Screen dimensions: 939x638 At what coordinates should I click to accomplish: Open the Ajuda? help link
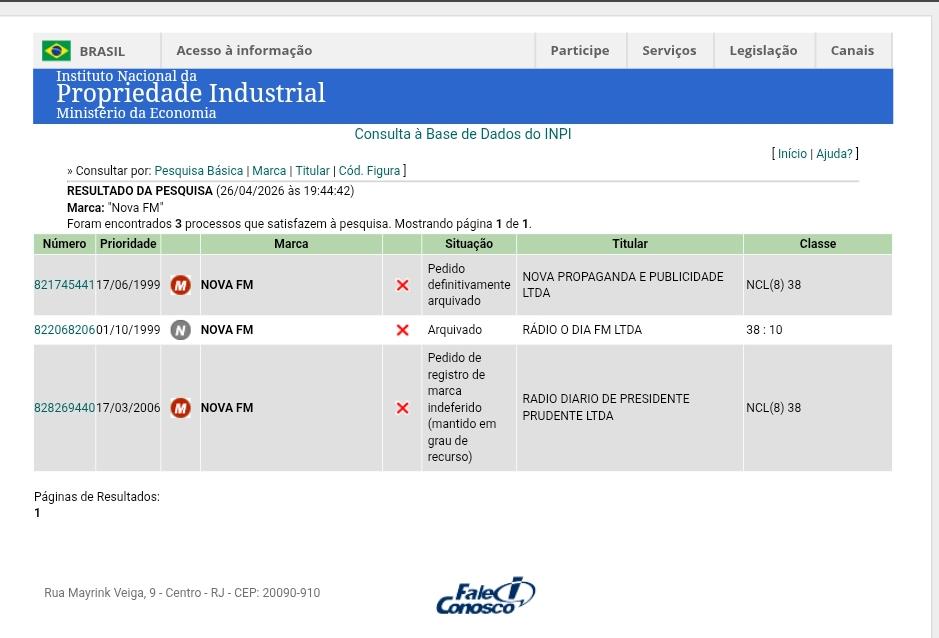tap(834, 154)
